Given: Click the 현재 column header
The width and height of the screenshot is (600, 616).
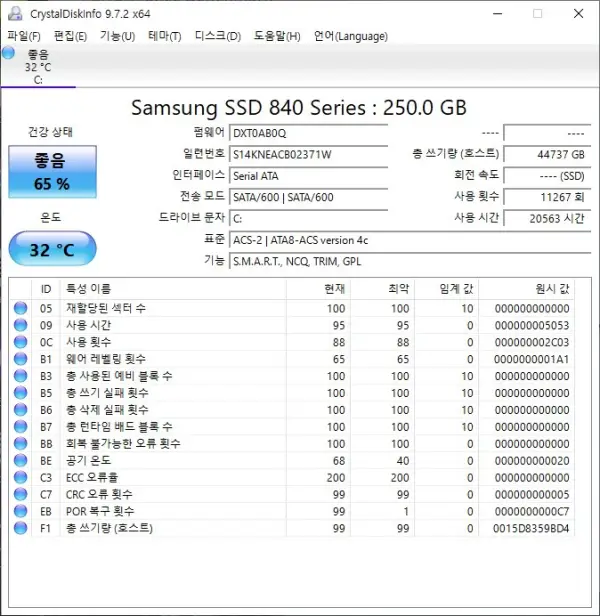Looking at the screenshot, I should 318,289.
